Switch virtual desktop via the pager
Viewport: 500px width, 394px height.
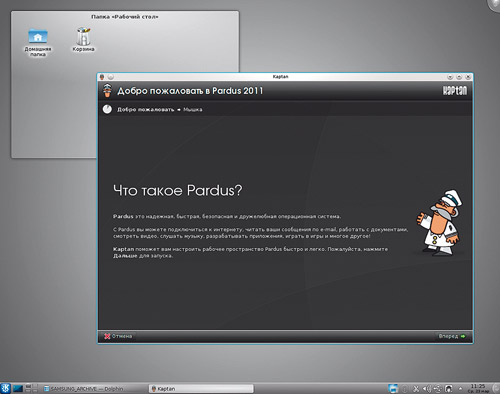(x=31, y=389)
